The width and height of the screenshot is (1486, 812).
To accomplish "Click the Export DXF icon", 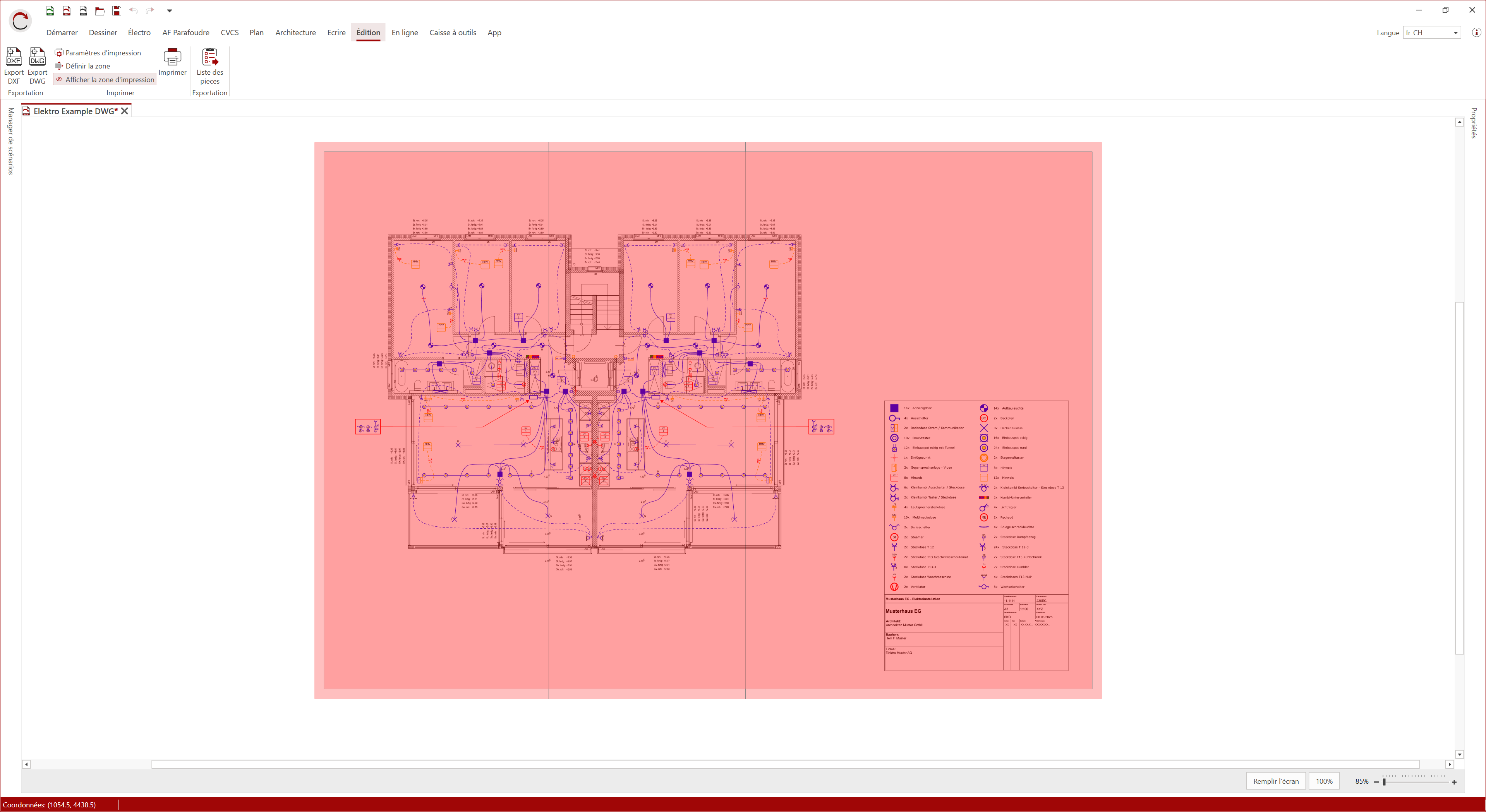I will point(13,57).
